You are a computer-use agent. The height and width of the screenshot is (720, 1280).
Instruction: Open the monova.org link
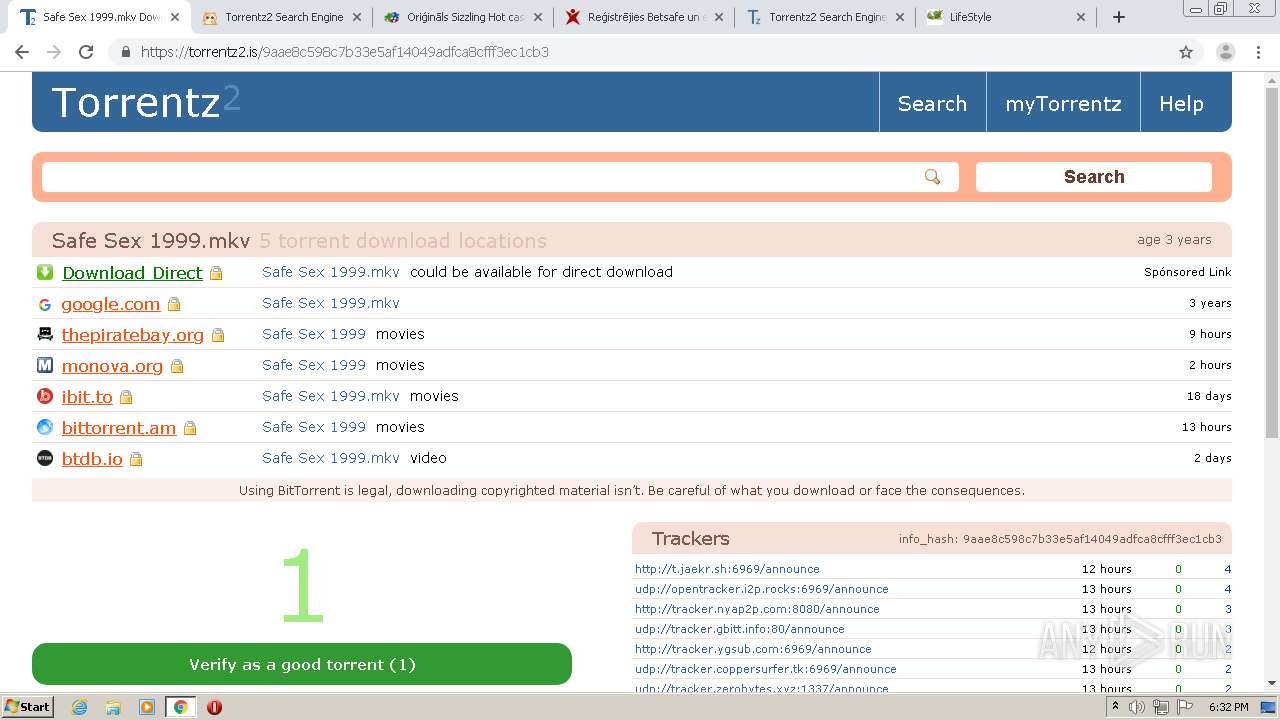pos(112,366)
